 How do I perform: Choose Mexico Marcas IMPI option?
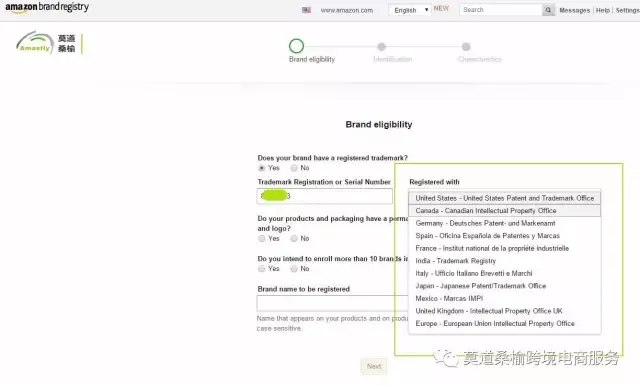[x=504, y=299]
